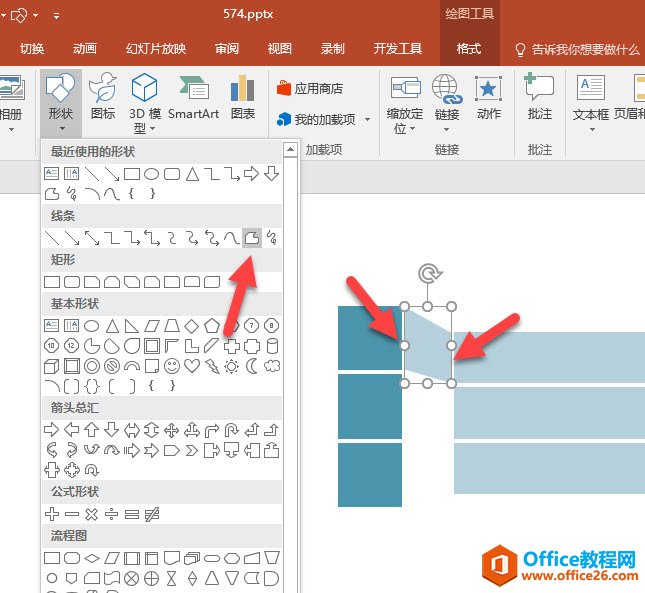
Task: Open Quick Access Toolbar customize dropdown
Action: [56, 16]
